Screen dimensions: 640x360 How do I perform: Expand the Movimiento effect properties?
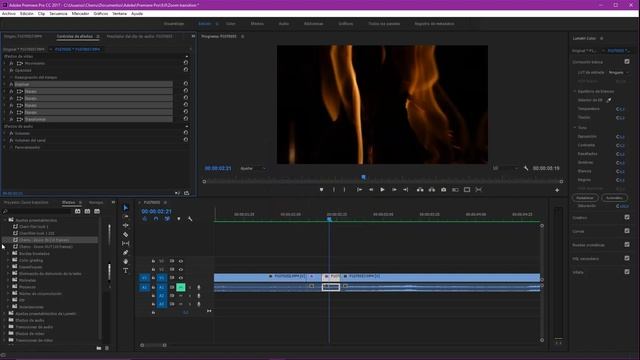tap(4, 63)
